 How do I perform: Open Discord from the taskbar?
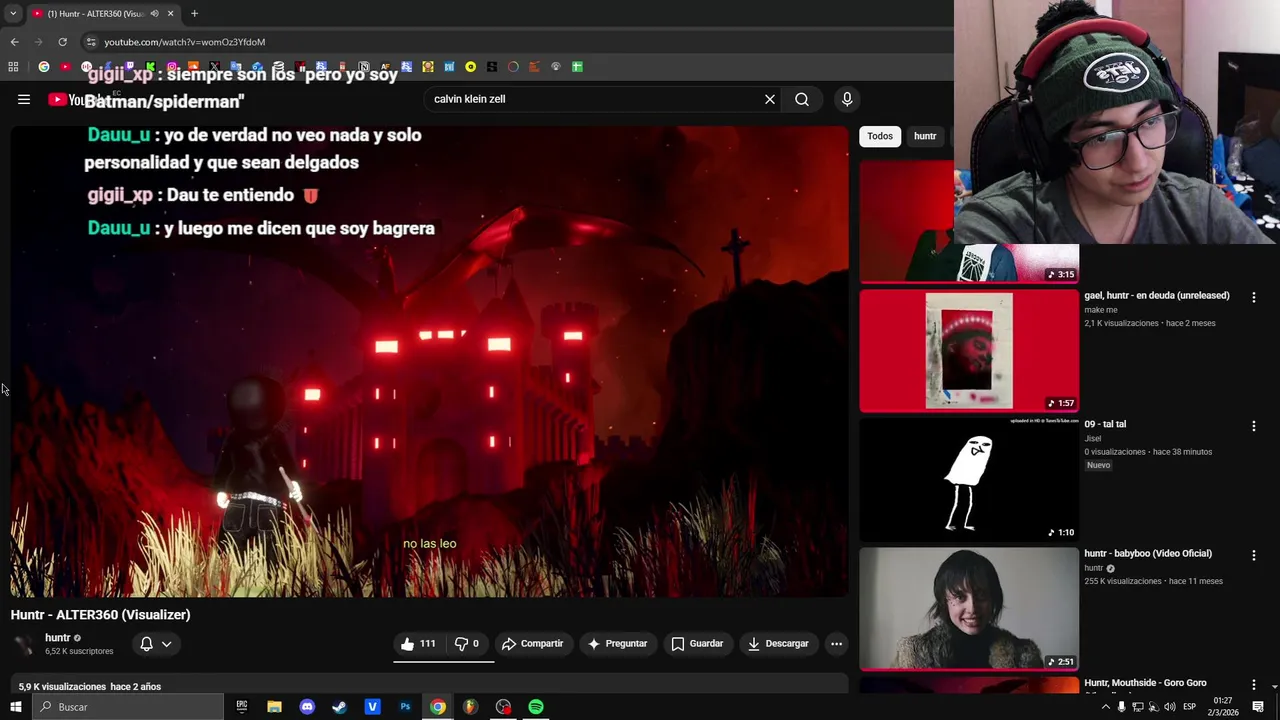click(x=307, y=707)
